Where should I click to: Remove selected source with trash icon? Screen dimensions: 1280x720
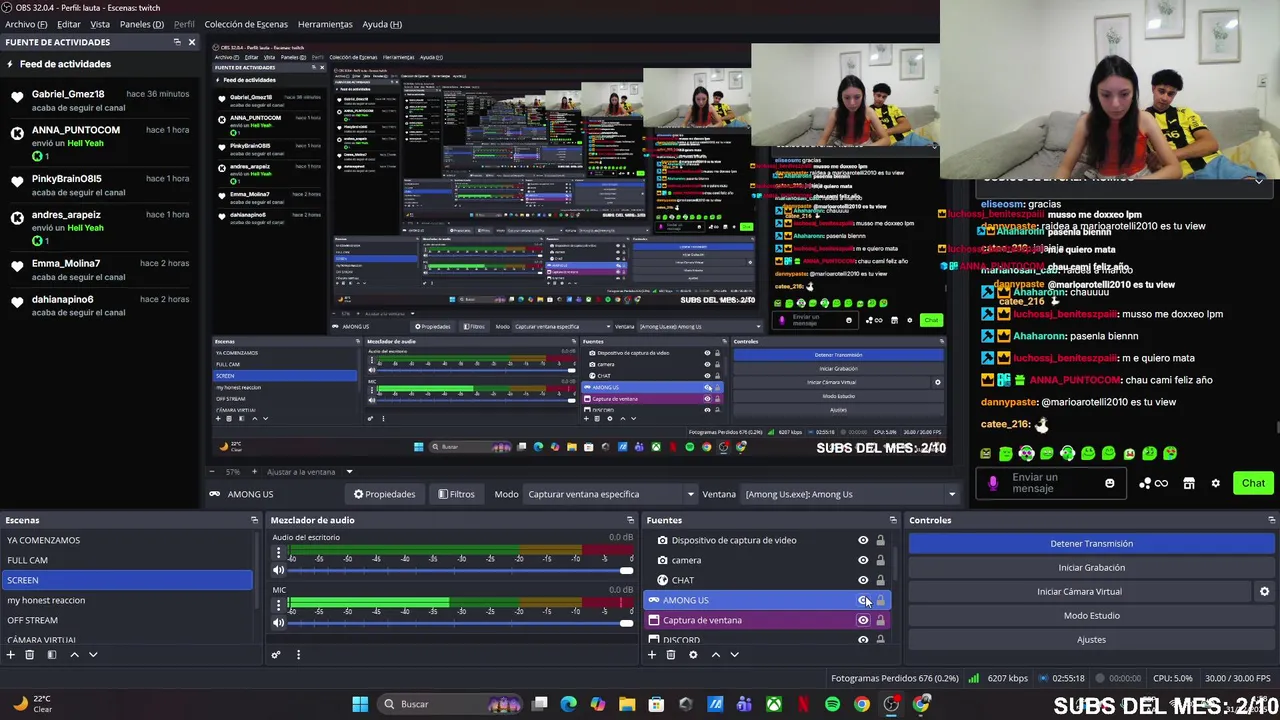click(x=671, y=655)
